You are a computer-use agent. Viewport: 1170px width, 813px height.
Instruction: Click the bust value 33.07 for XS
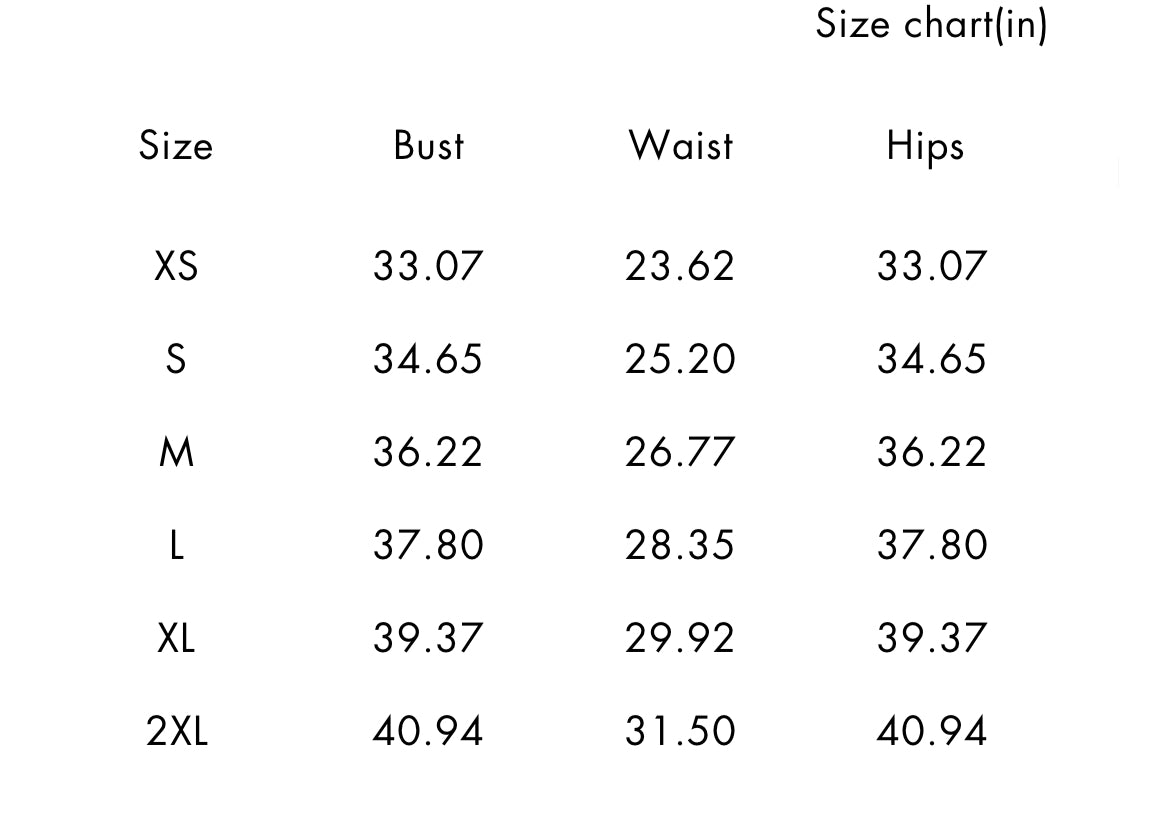click(428, 266)
